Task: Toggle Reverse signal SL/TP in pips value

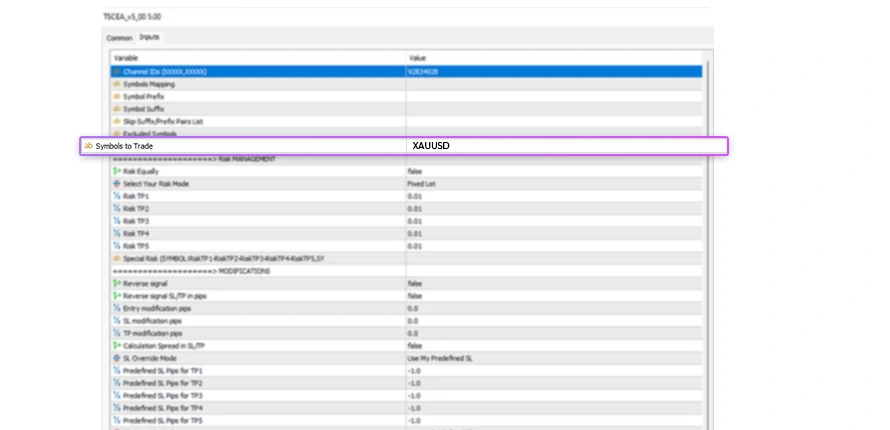Action: coord(415,296)
